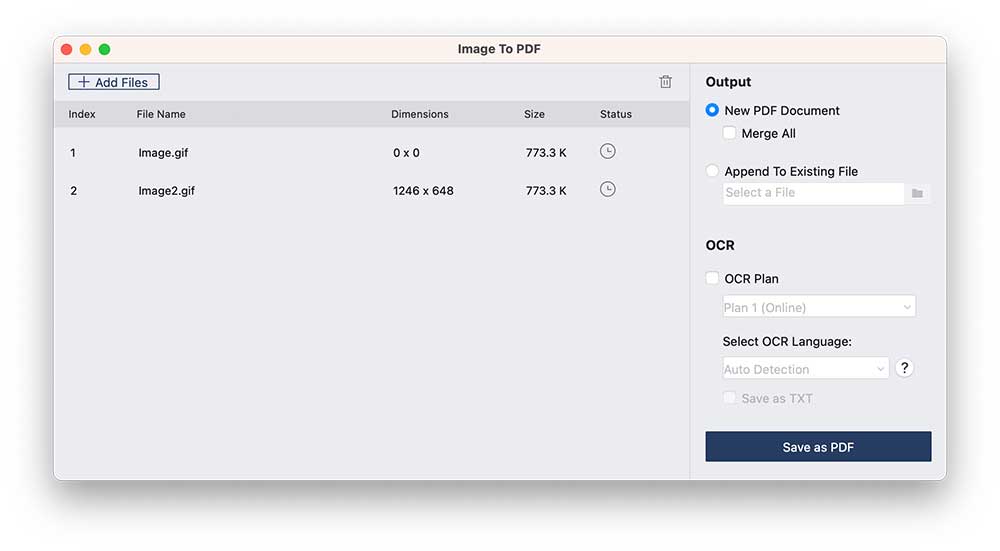Image resolution: width=1000 pixels, height=551 pixels.
Task: Click the pending clock status icon for Image.gif
Action: (607, 152)
